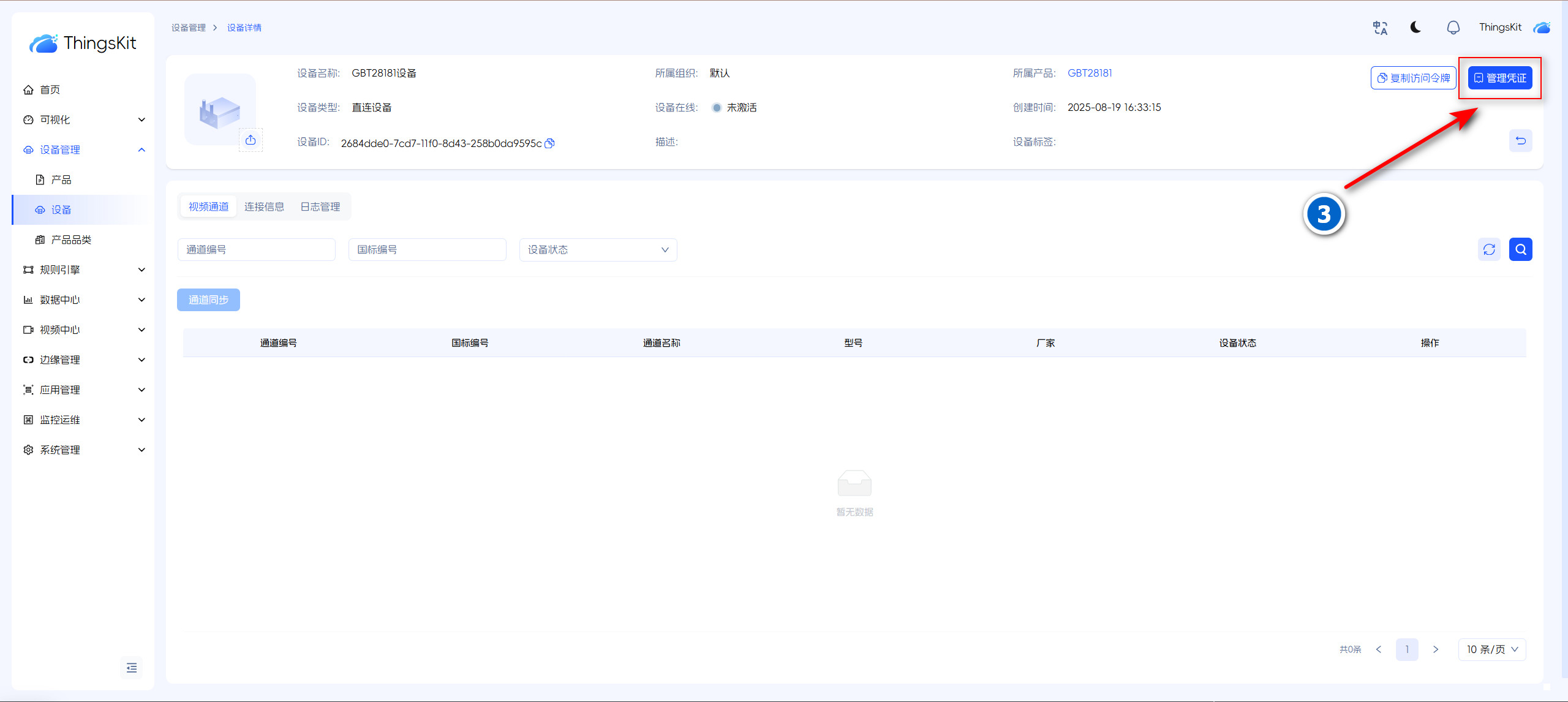Viewport: 1568px width, 702px height.
Task: Click the 管理凭证 button
Action: tap(1499, 78)
